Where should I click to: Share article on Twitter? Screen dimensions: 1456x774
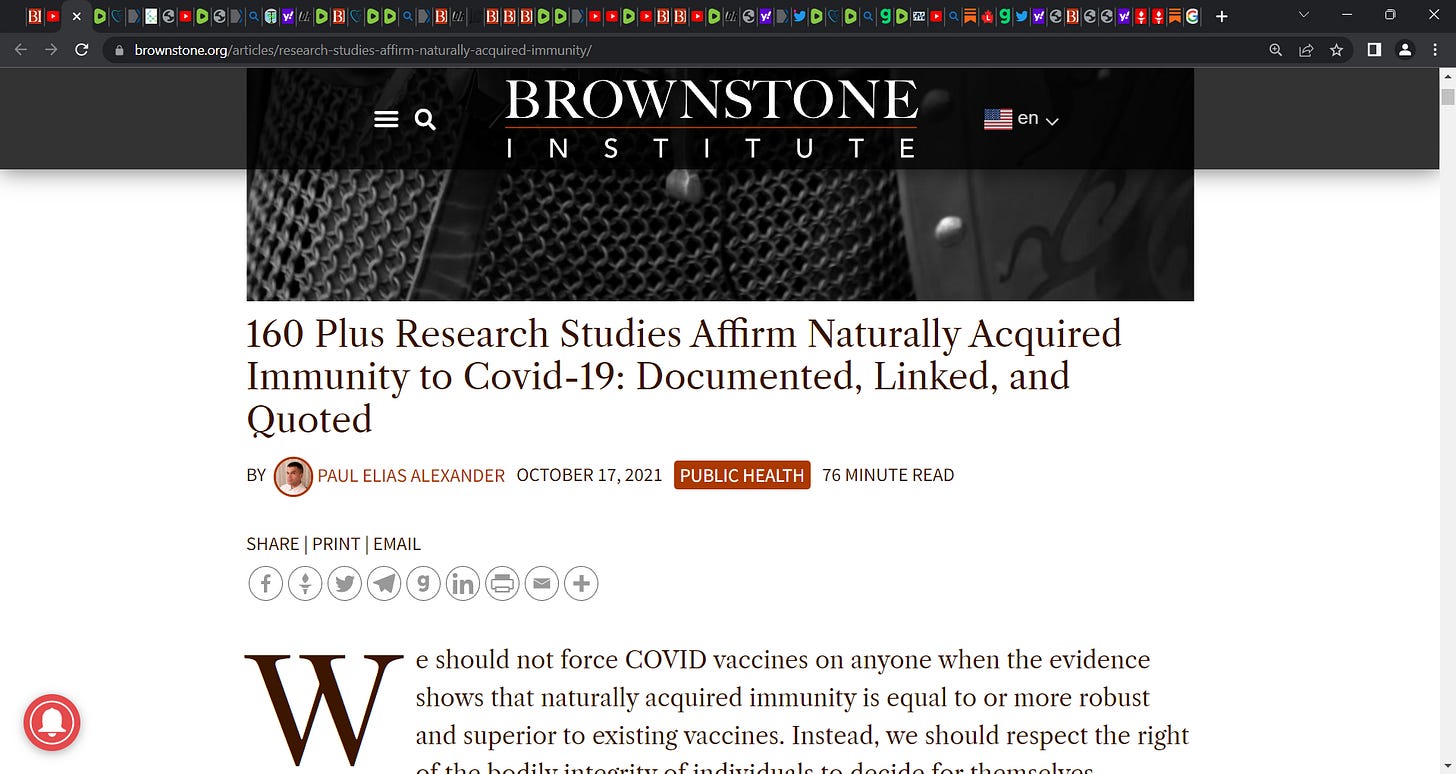coord(344,583)
